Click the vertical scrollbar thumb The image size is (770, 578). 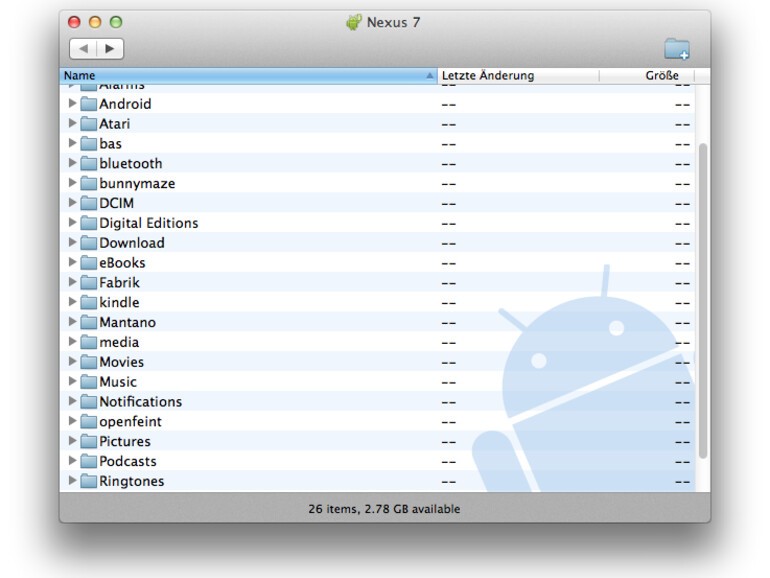703,301
